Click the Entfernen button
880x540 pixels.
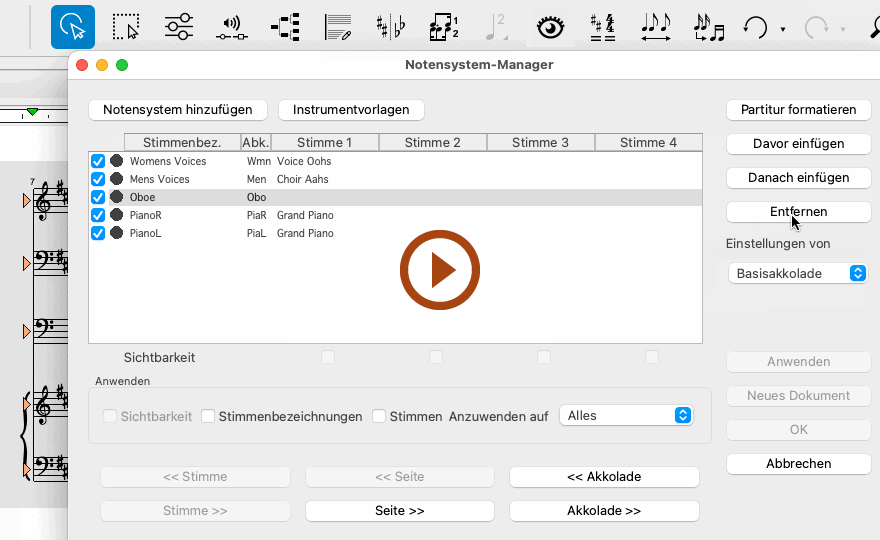798,211
